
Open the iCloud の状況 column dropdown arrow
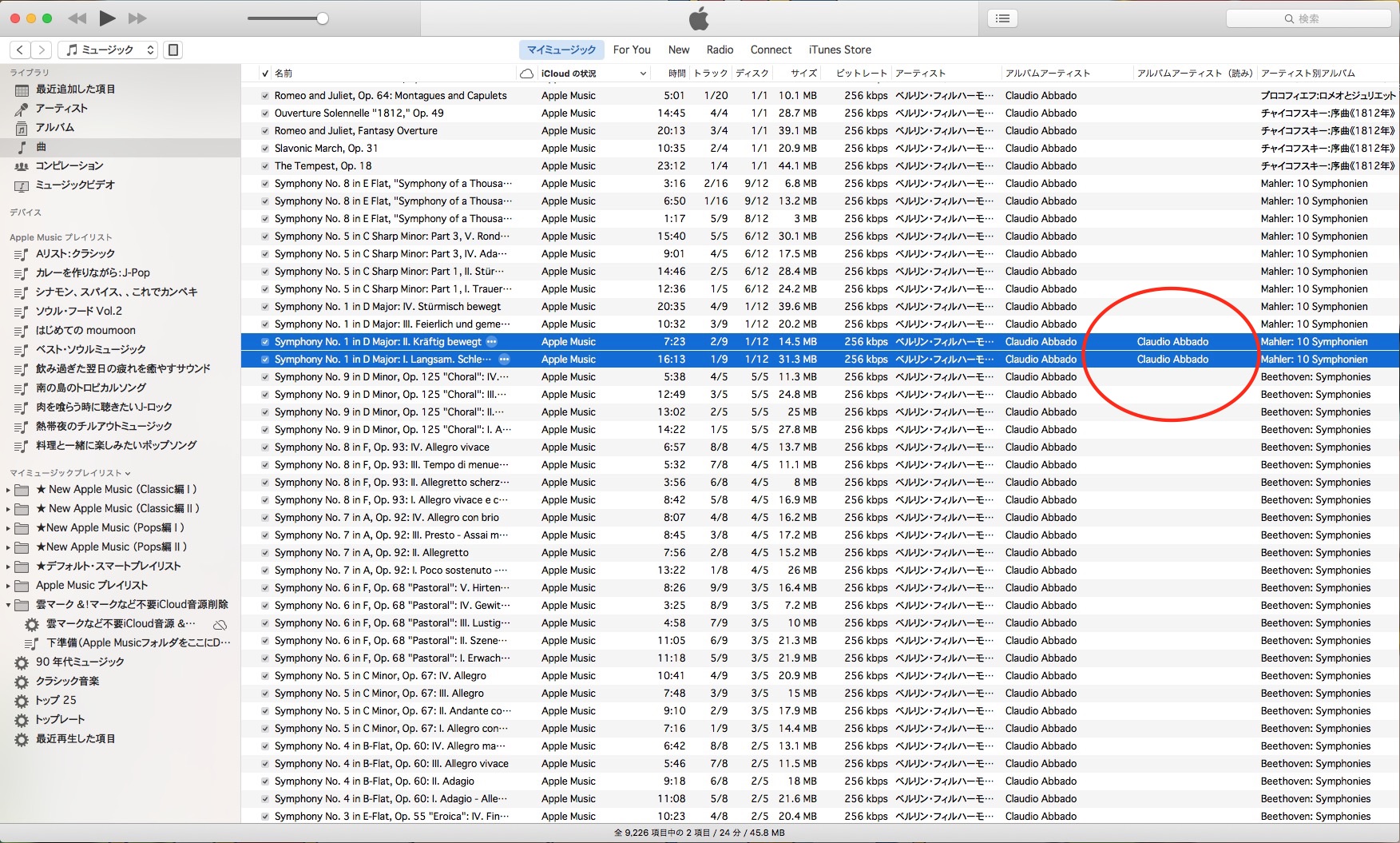click(643, 74)
